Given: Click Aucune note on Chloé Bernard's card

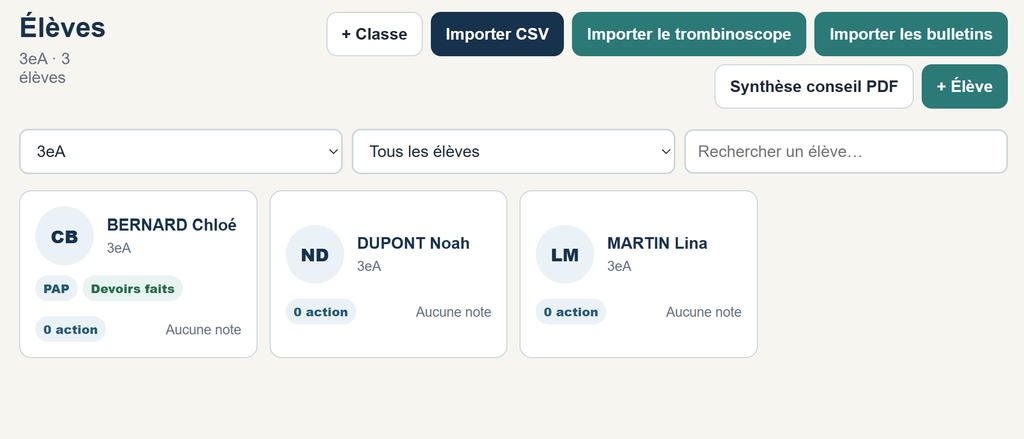Looking at the screenshot, I should point(203,330).
